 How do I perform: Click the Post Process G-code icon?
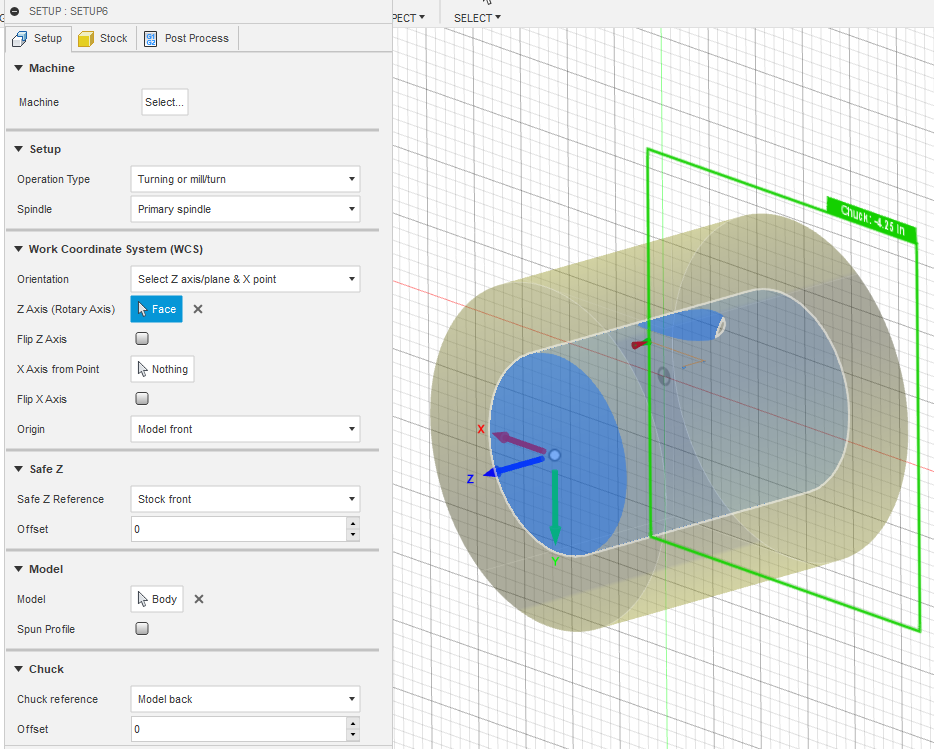(151, 39)
